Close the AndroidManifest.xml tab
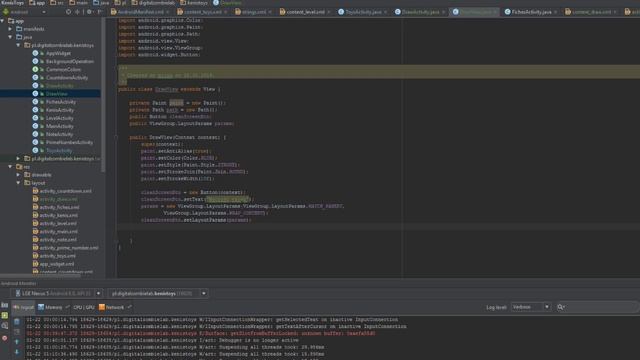Screen dimensions: 640x360 (x=168, y=12)
